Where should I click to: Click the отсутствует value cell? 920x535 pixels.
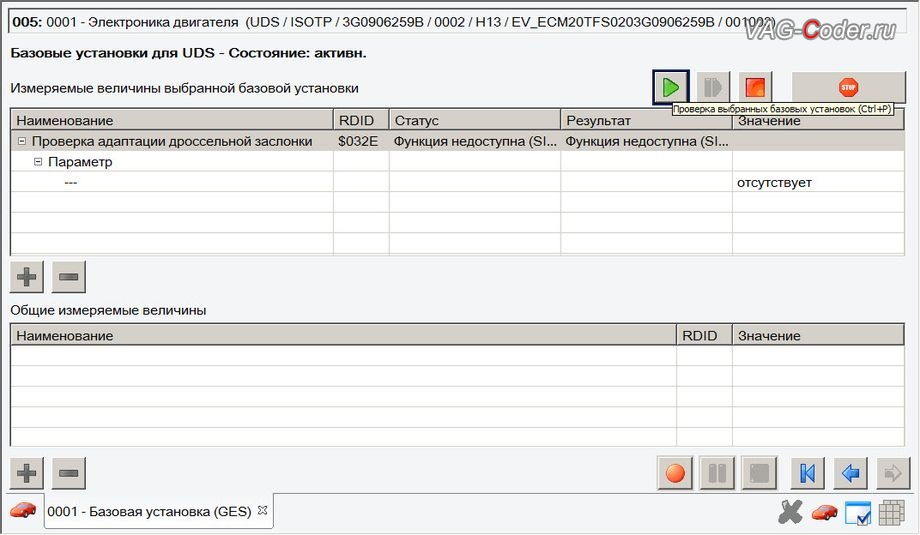818,182
